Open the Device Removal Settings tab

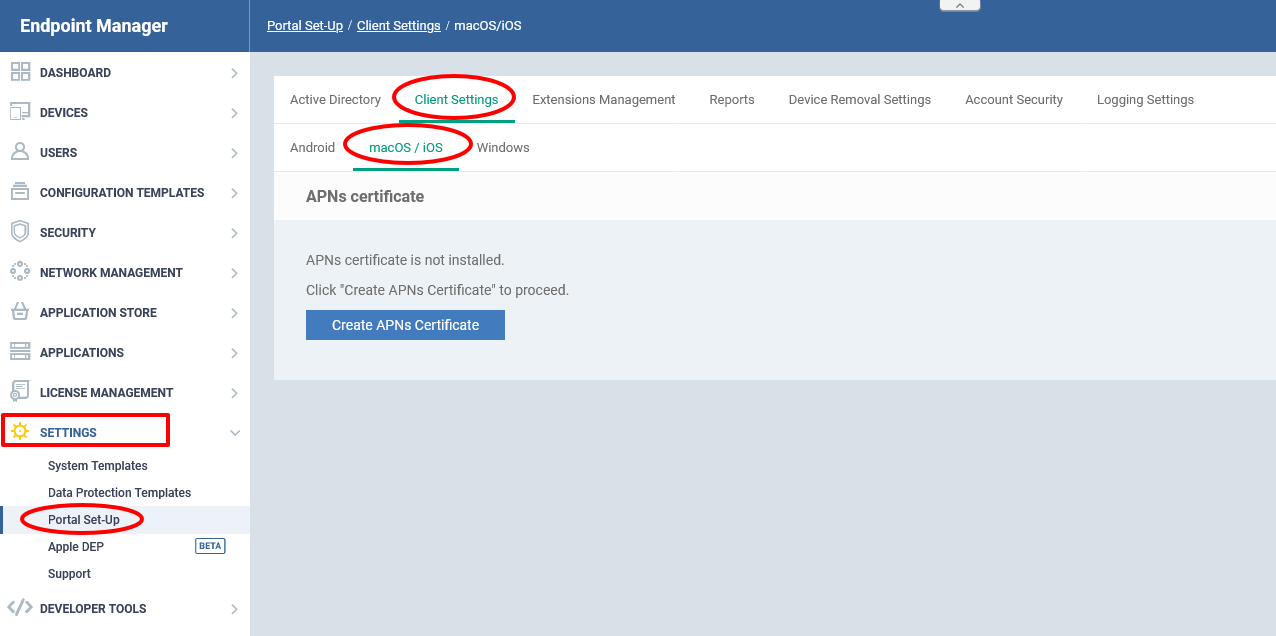click(860, 100)
